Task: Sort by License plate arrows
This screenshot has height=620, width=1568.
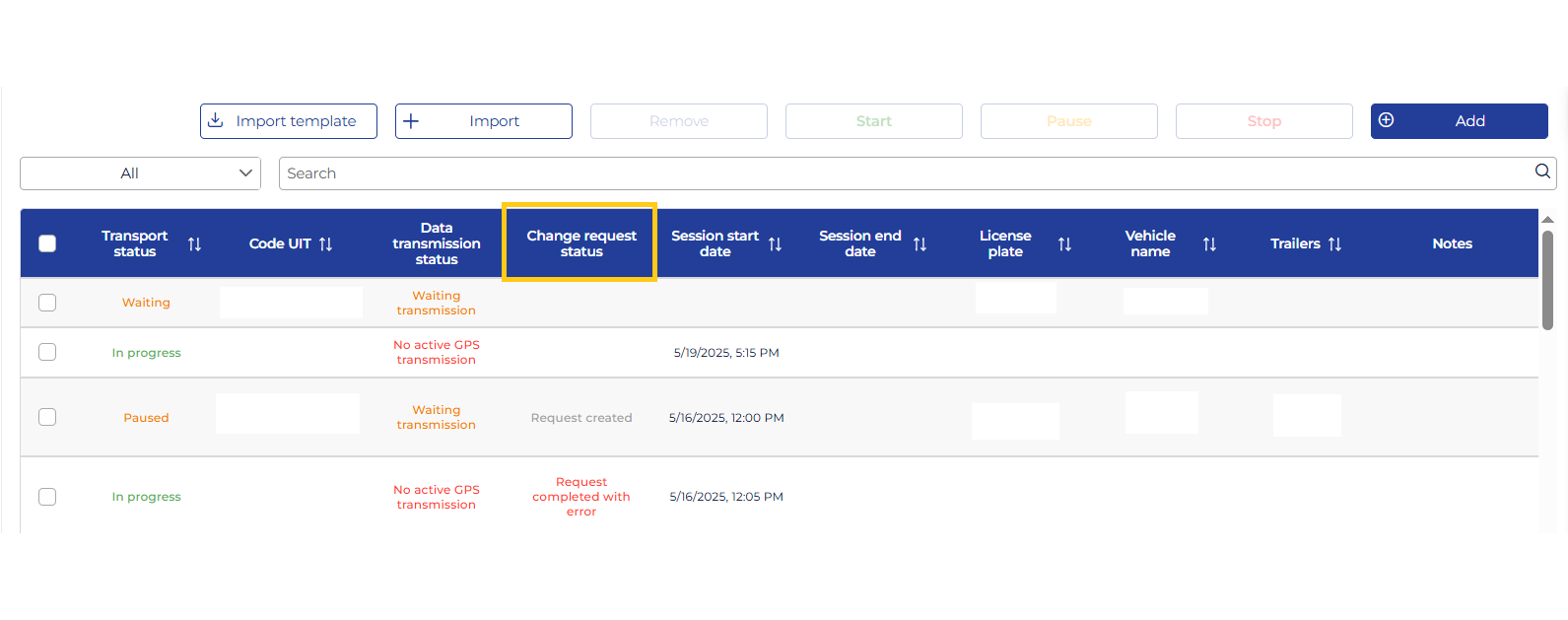Action: pyautogui.click(x=1064, y=244)
